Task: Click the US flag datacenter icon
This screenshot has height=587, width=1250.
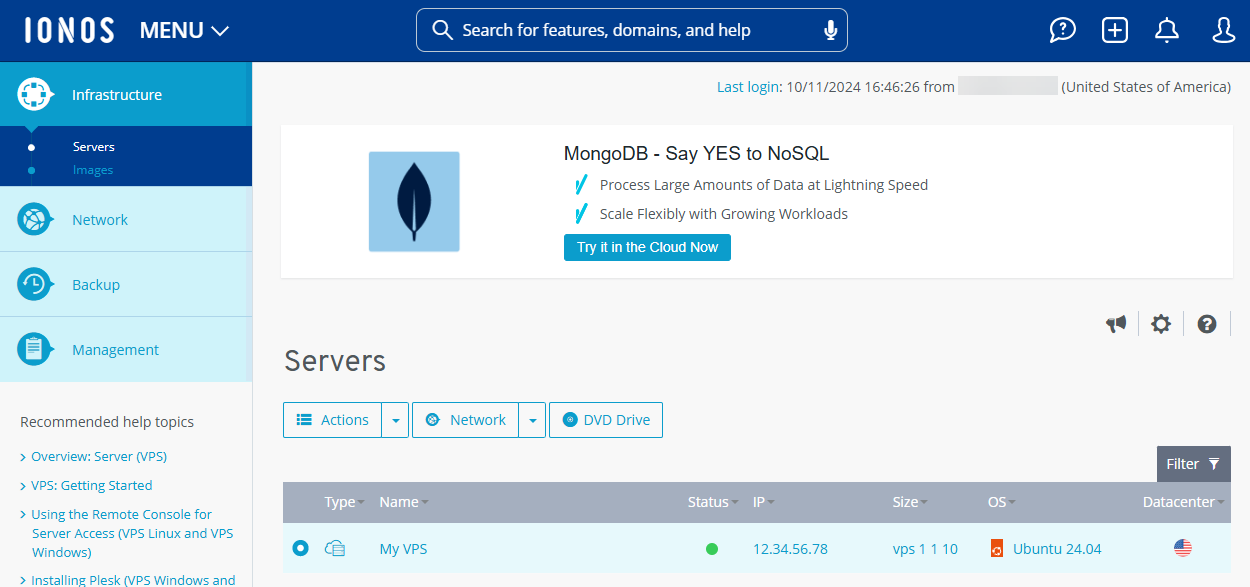Action: [x=1183, y=548]
